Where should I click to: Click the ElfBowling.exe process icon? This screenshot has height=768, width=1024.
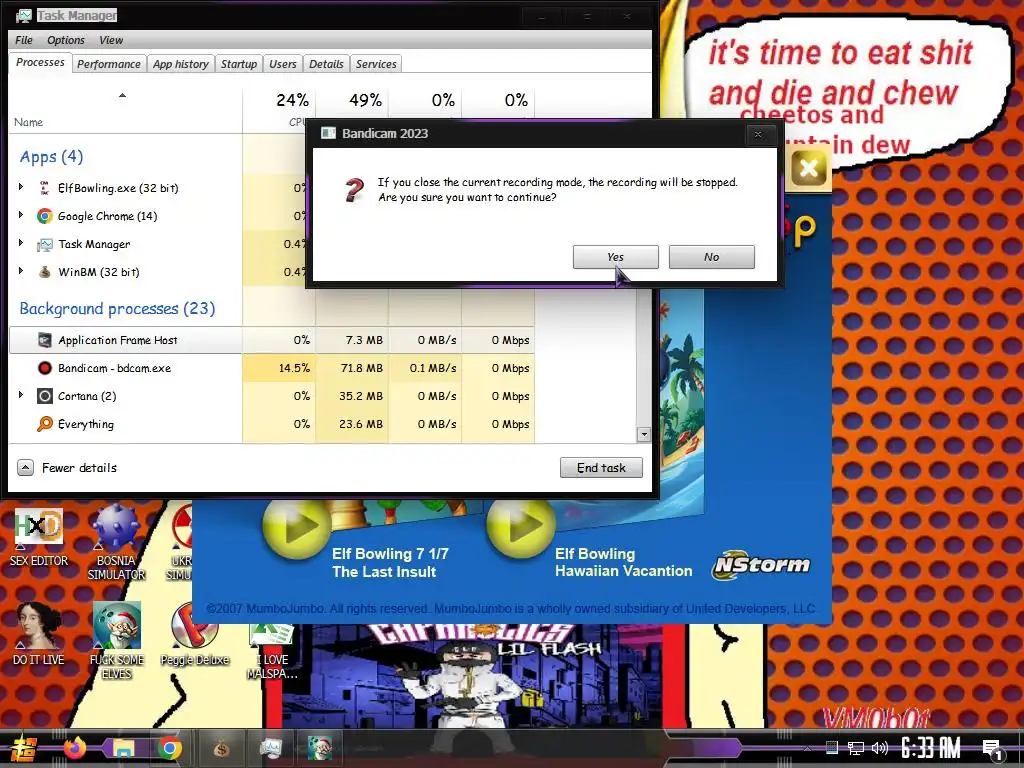pos(44,188)
